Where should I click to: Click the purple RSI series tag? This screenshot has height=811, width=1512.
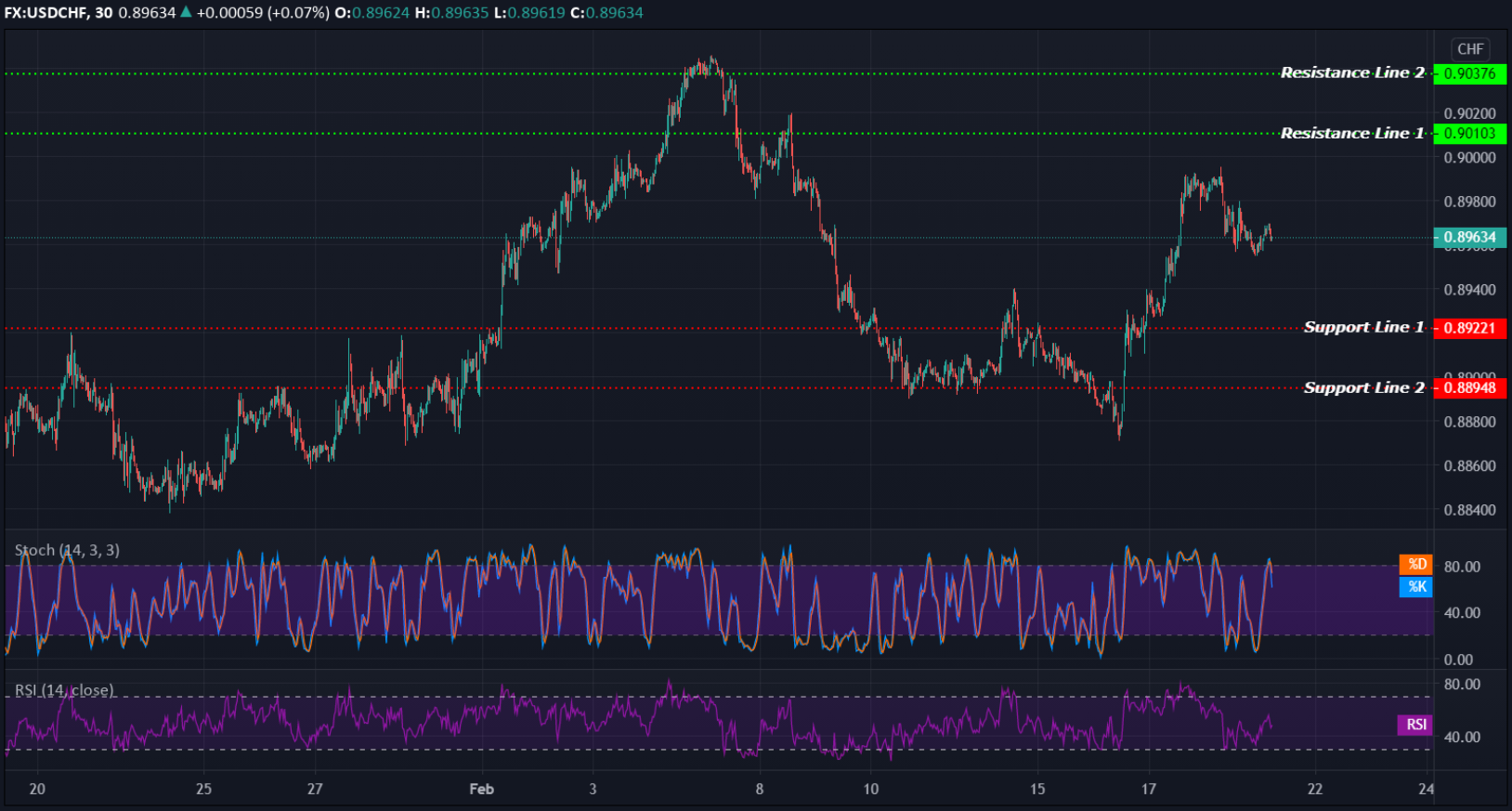point(1416,725)
